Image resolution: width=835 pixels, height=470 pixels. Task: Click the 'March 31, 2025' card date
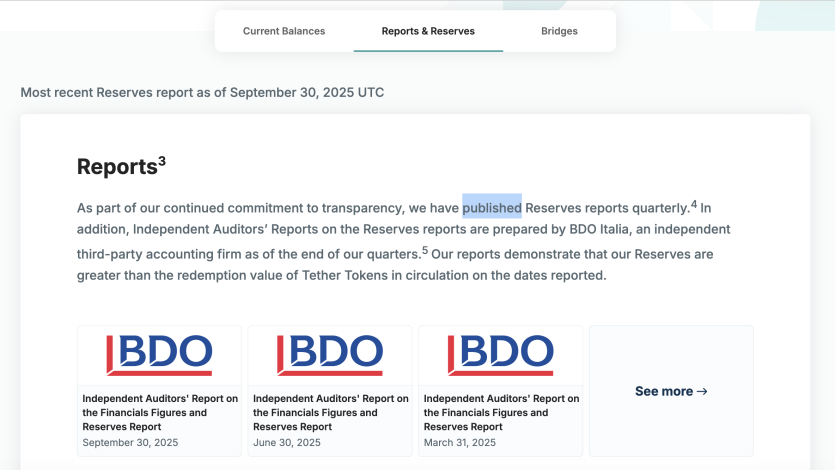point(460,442)
